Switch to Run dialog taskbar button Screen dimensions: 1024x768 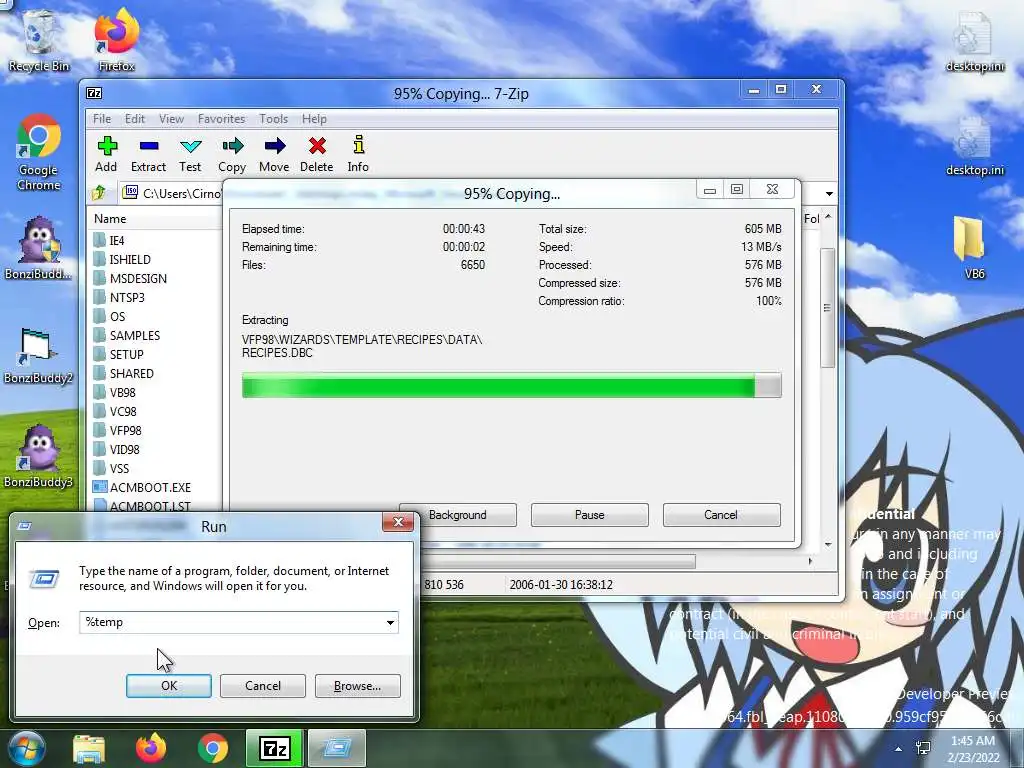click(x=337, y=748)
